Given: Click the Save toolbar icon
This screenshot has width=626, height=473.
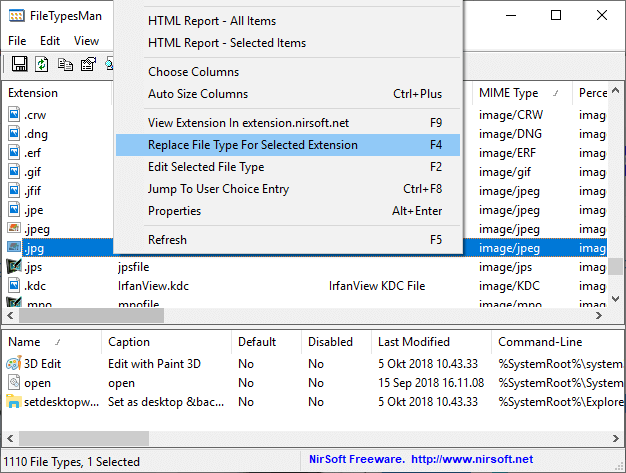Looking at the screenshot, I should point(19,64).
